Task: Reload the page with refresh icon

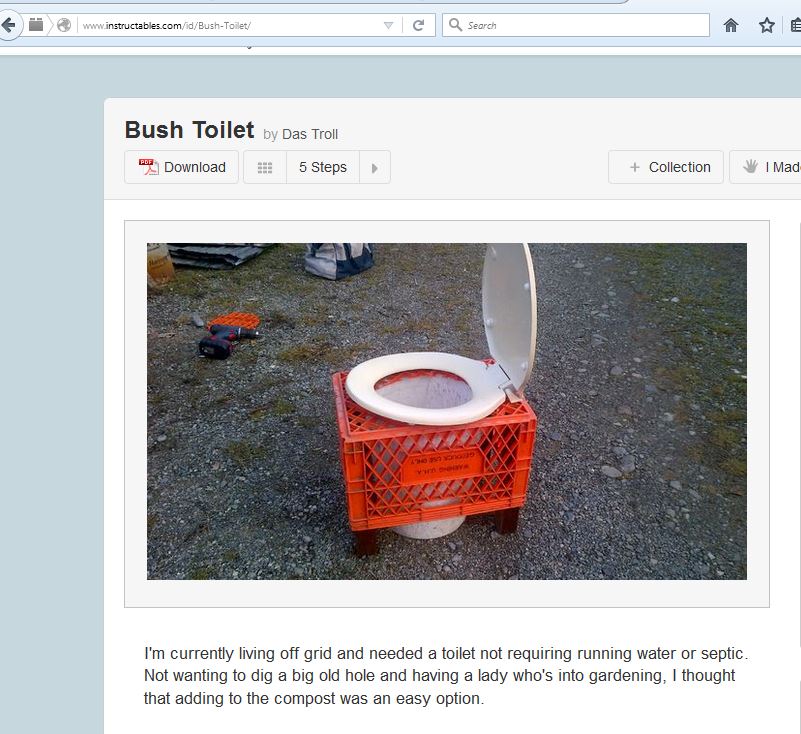Action: pyautogui.click(x=418, y=25)
